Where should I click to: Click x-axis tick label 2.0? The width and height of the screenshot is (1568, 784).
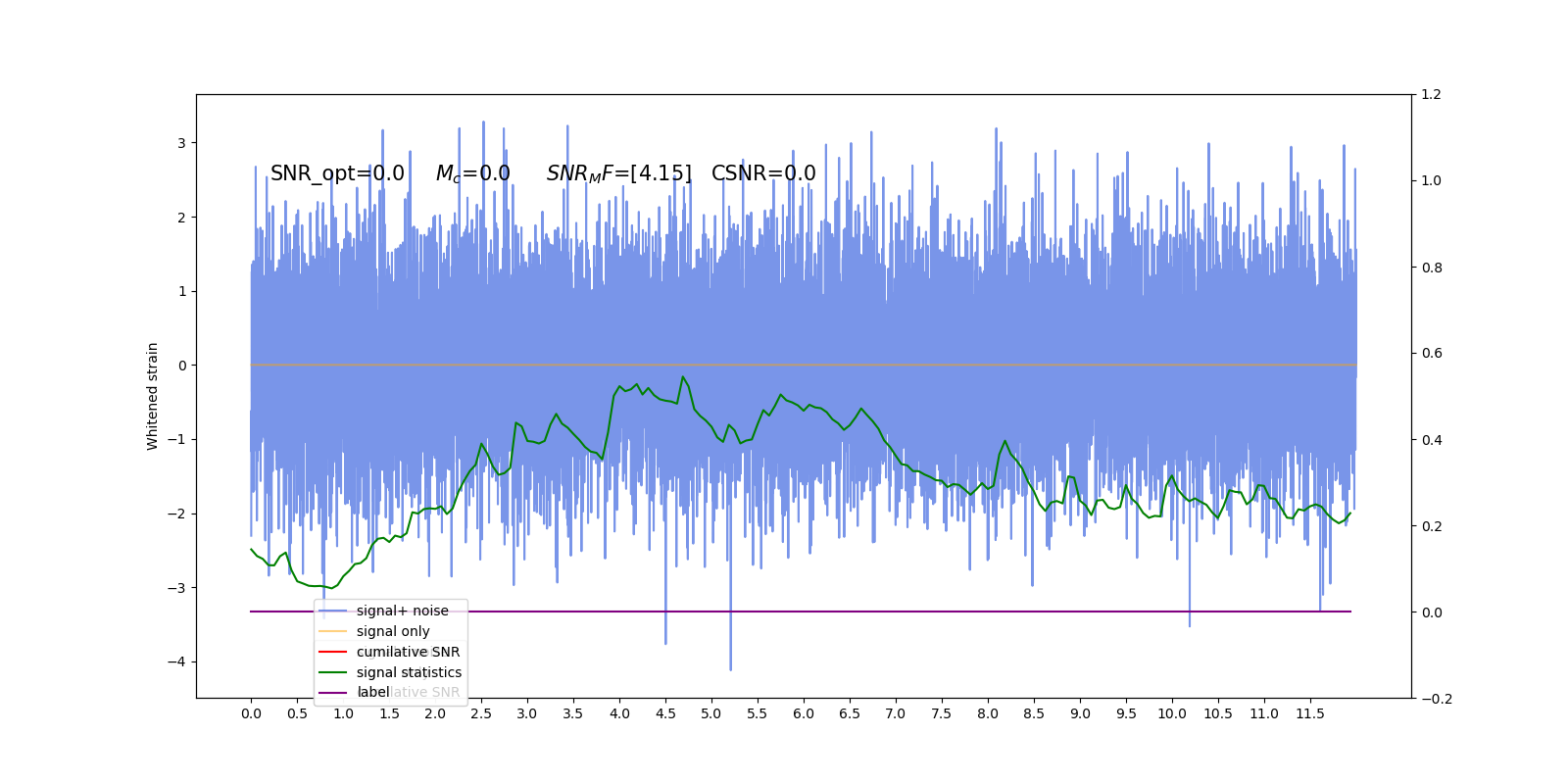click(435, 713)
